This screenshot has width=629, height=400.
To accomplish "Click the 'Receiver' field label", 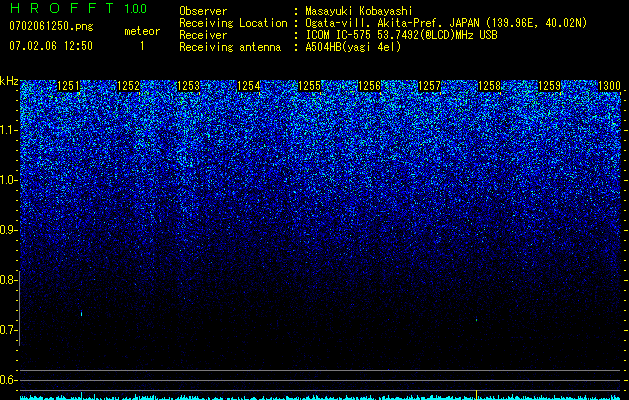I will 203,35.
